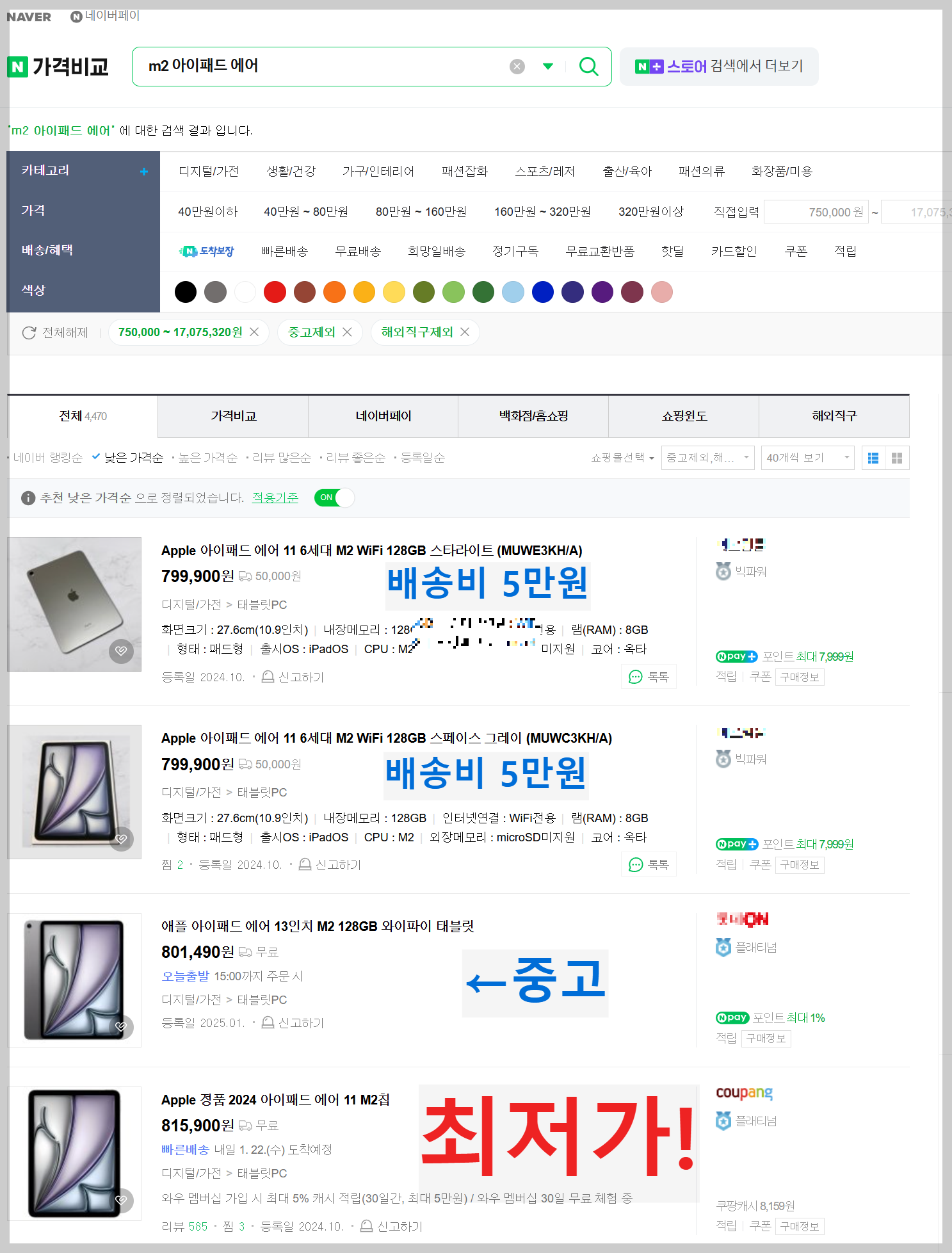
Task: Switch to grid view icon
Action: 897,458
